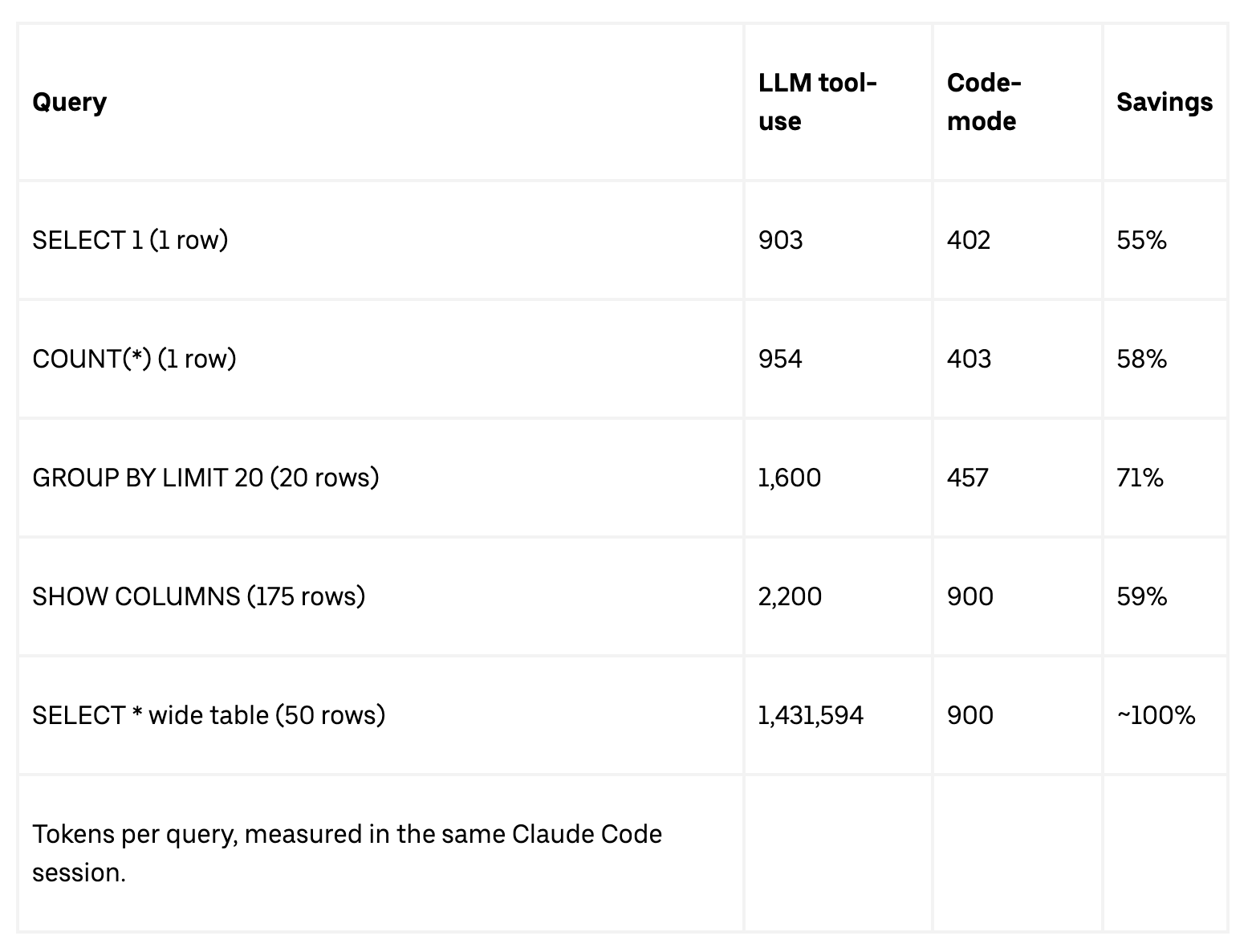Click the Query column header
Viewport: 1252px width, 952px height.
click(x=69, y=102)
